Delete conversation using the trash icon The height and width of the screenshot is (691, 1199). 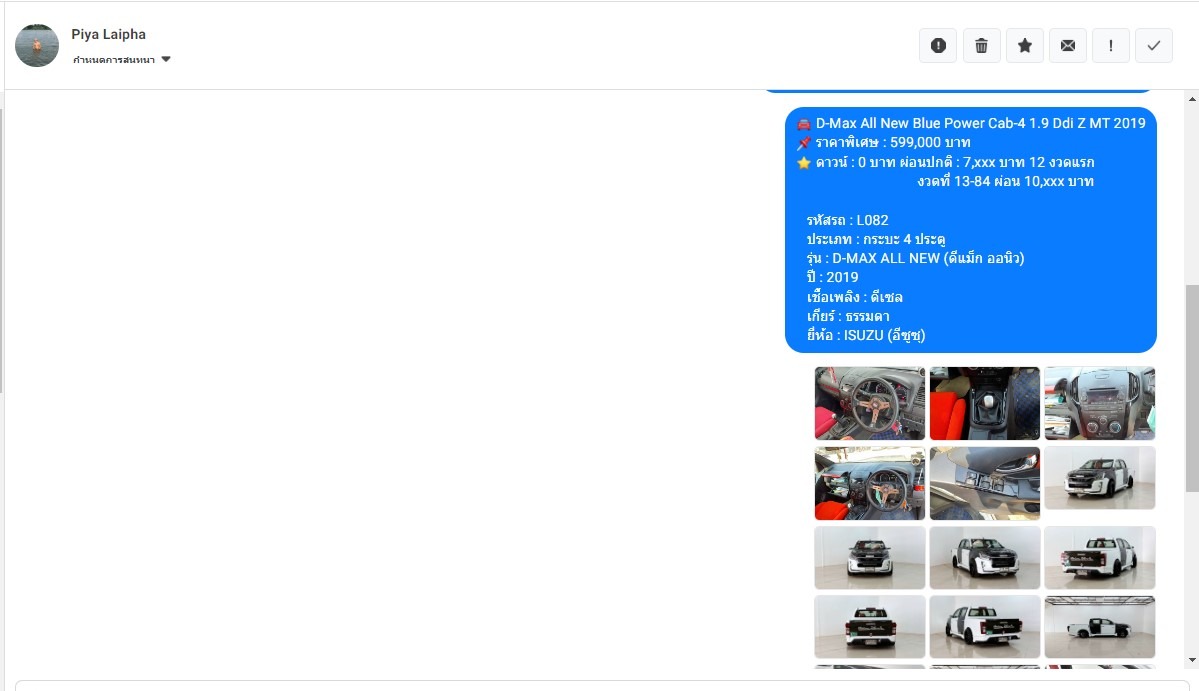[981, 46]
